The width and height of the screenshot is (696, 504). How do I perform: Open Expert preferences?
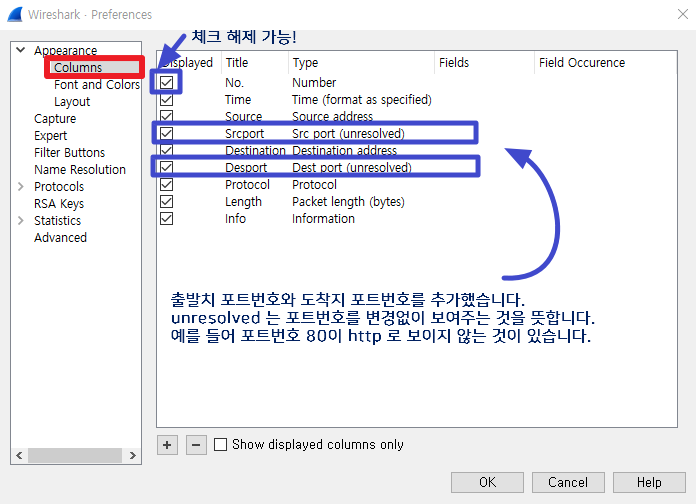[50, 135]
